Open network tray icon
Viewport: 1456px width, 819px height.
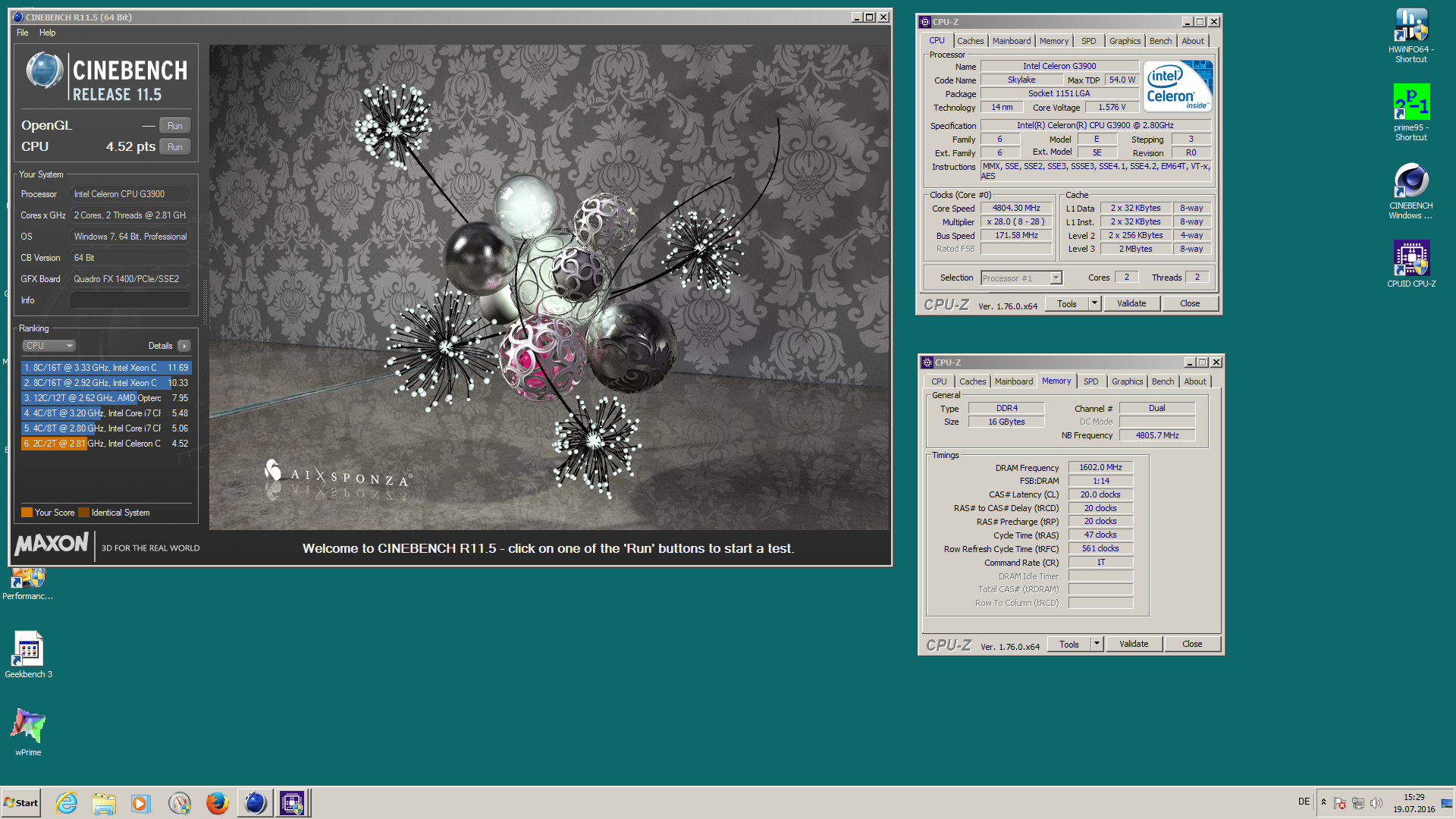(x=1357, y=803)
